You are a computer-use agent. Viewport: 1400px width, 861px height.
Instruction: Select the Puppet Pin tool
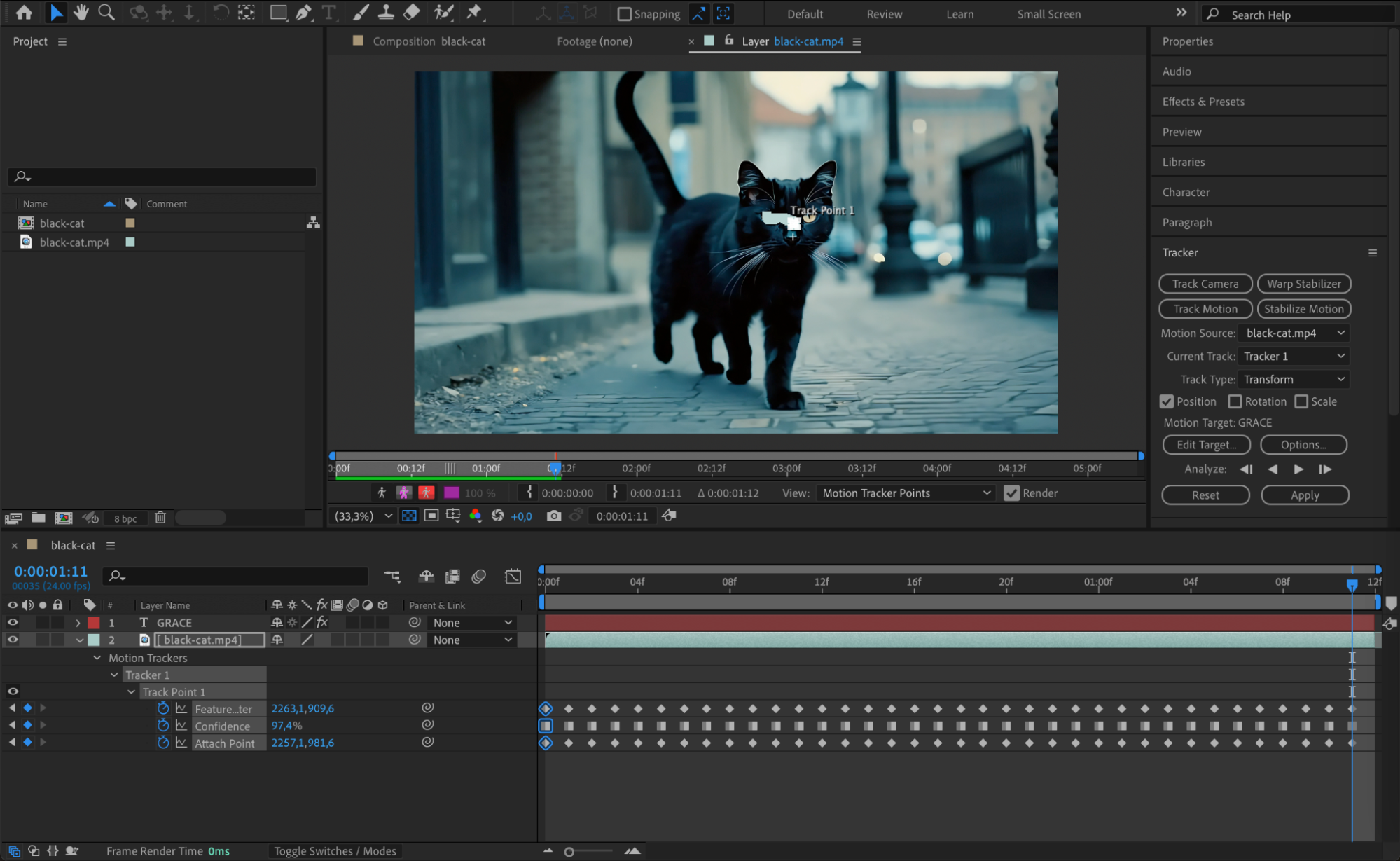474,12
